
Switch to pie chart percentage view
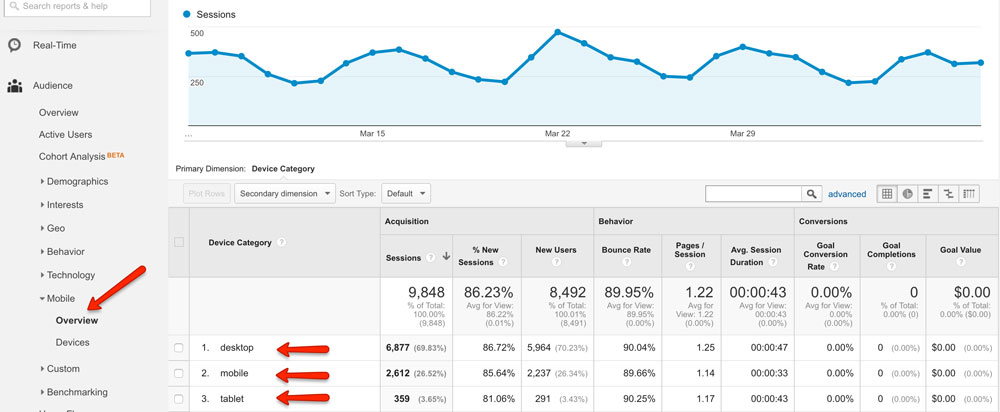pos(907,194)
